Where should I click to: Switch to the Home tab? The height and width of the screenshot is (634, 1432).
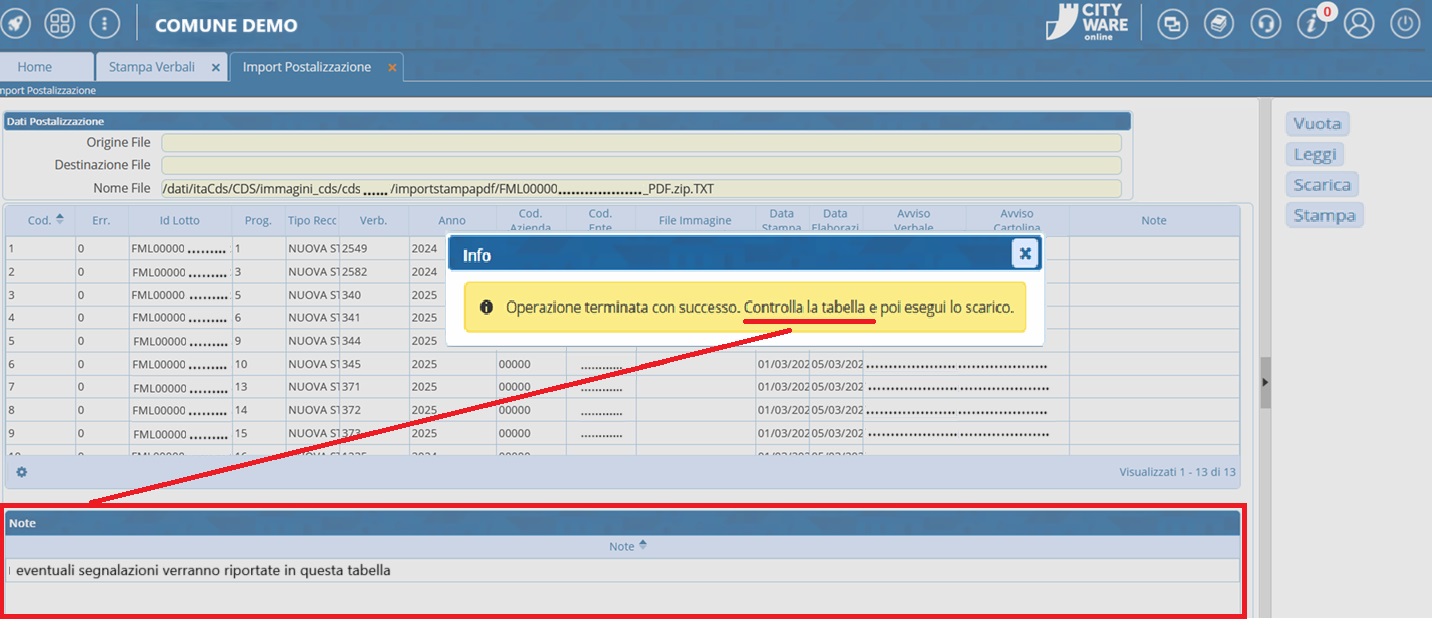point(35,67)
